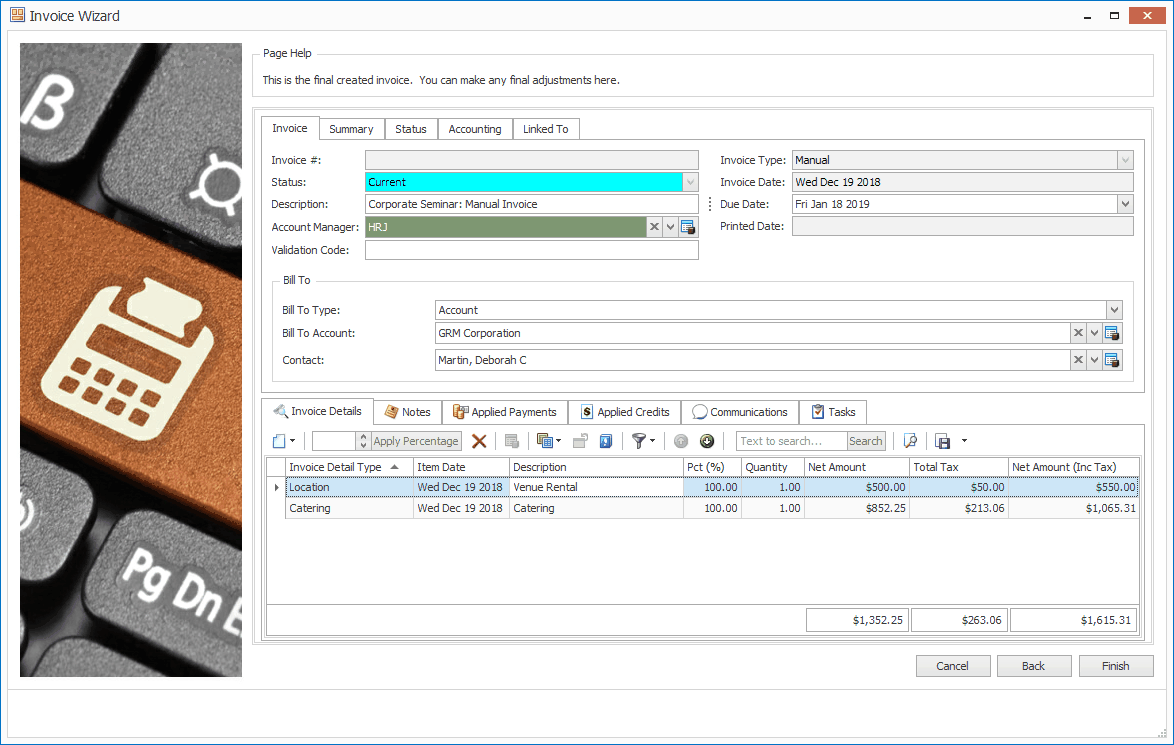Viewport: 1174px width, 745px height.
Task: Open the filter funnel dropdown arrow
Action: coord(652,441)
